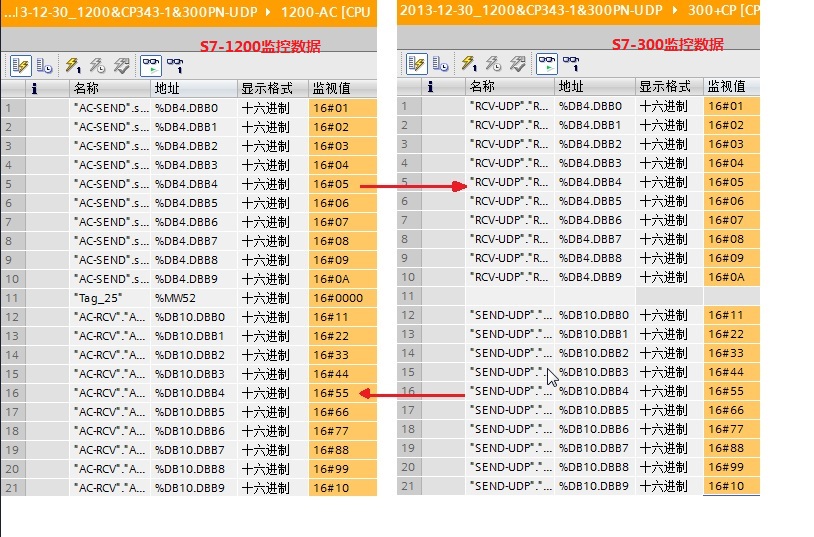Open display format cell of S7-1200 row 21

coord(273,488)
